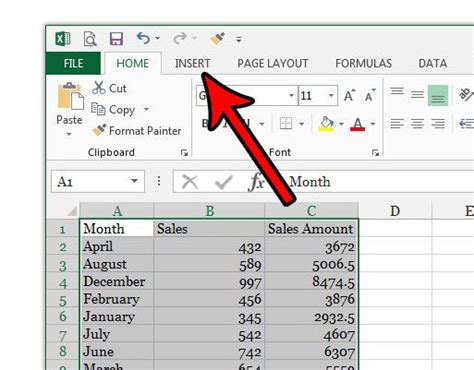Image resolution: width=474 pixels, height=370 pixels.
Task: Toggle middle align
Action: 417,95
